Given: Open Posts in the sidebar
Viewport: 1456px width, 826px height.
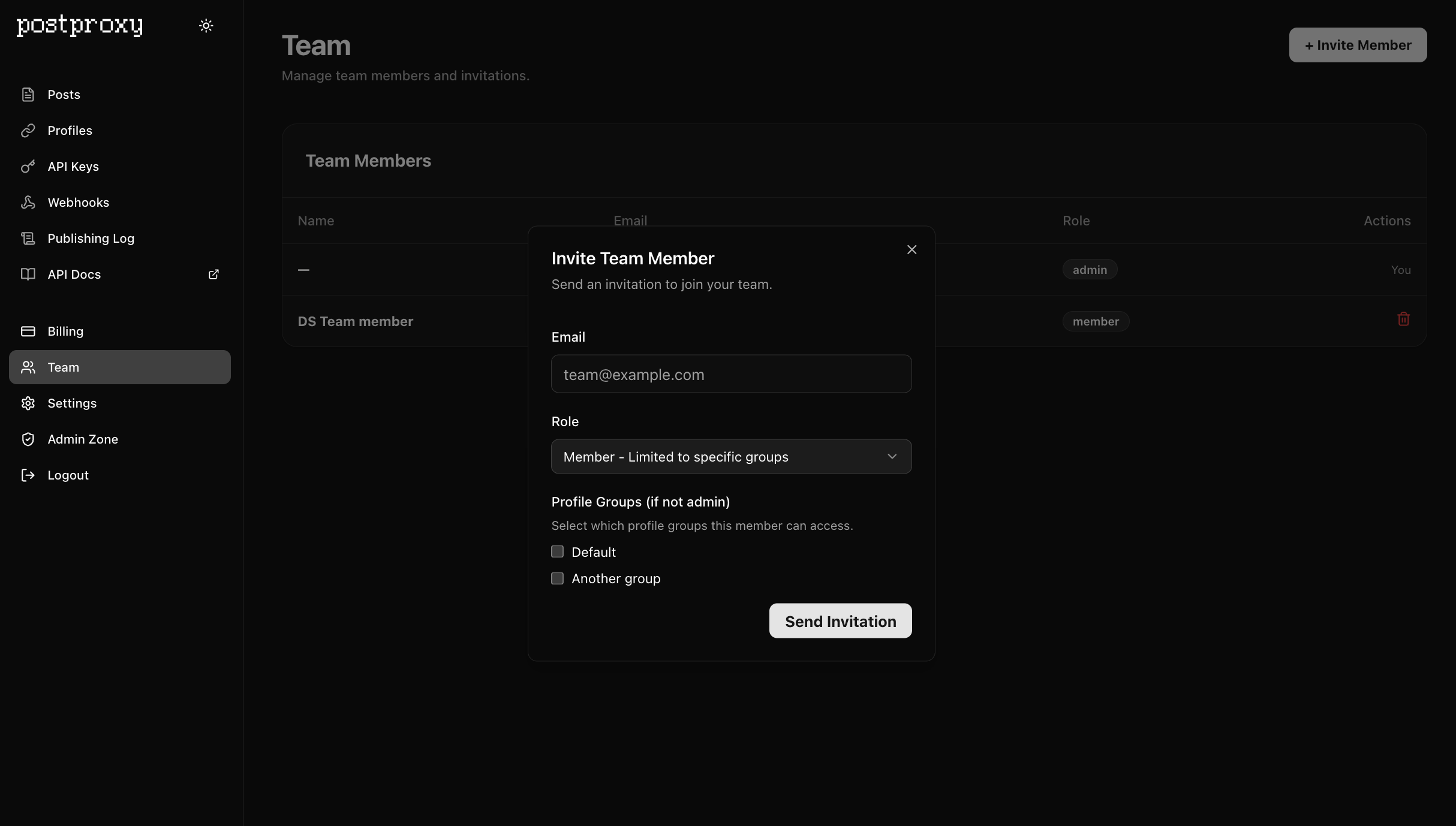Looking at the screenshot, I should tap(120, 95).
